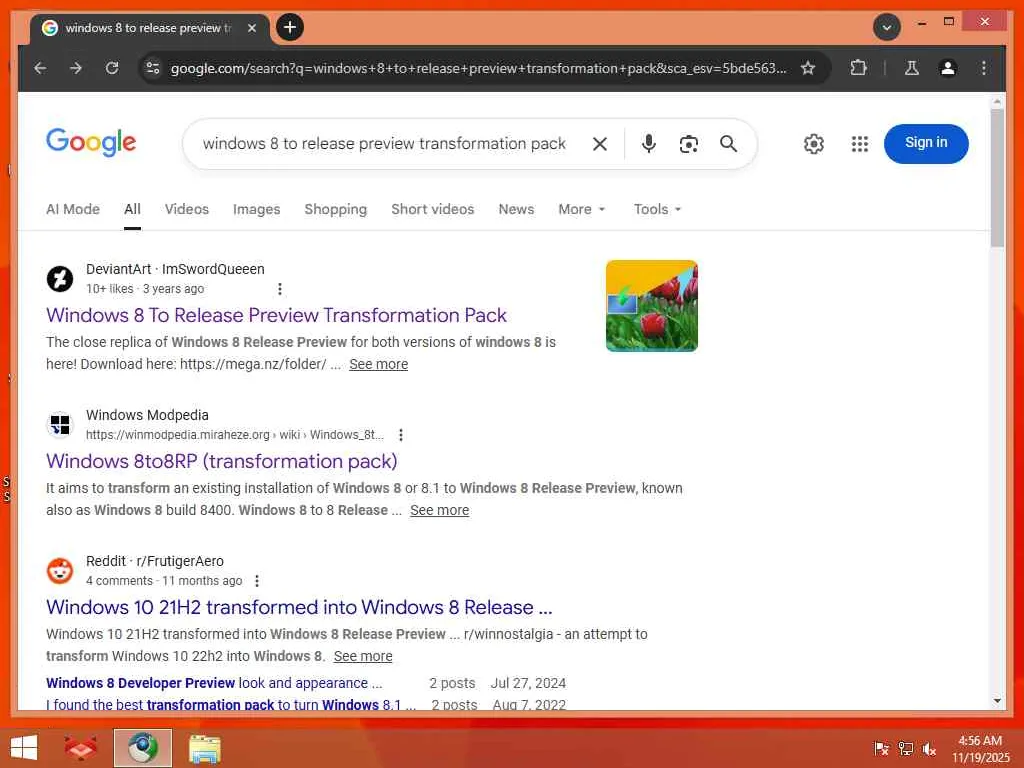
Task: Switch to Shopping results
Action: click(x=336, y=209)
